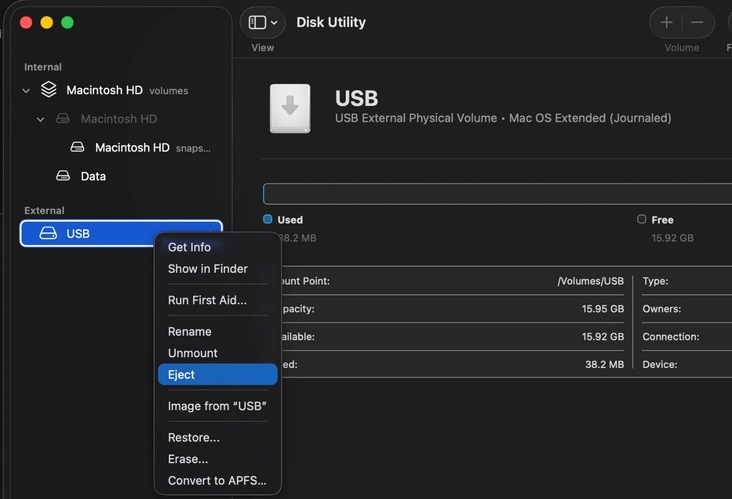Click the Device: label

(x=660, y=365)
